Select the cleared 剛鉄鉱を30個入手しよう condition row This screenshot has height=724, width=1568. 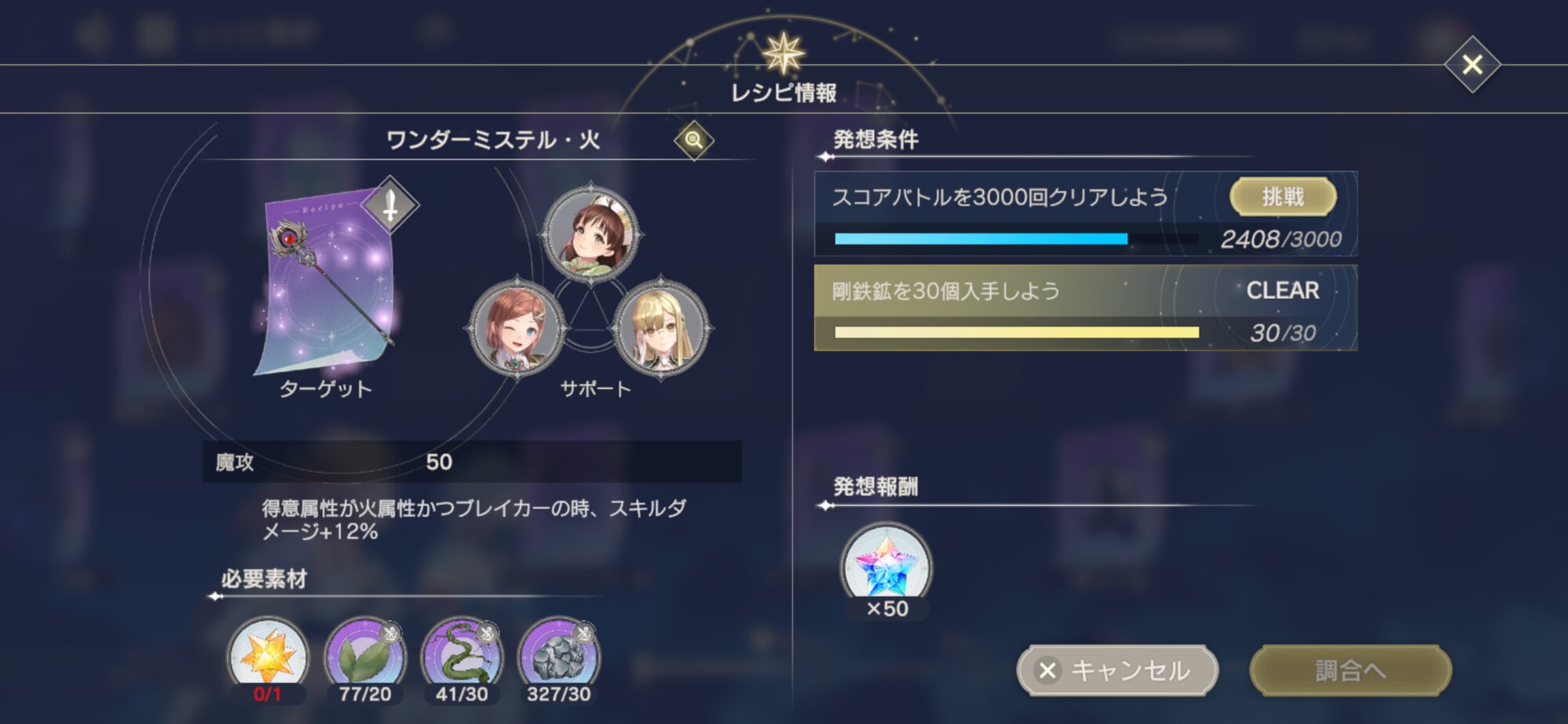click(1086, 307)
